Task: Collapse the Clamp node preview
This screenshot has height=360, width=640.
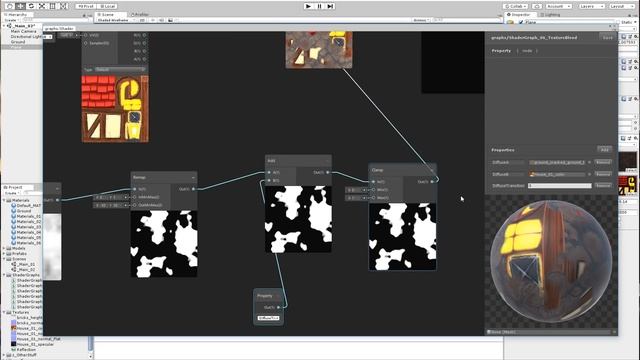Action: pyautogui.click(x=432, y=170)
